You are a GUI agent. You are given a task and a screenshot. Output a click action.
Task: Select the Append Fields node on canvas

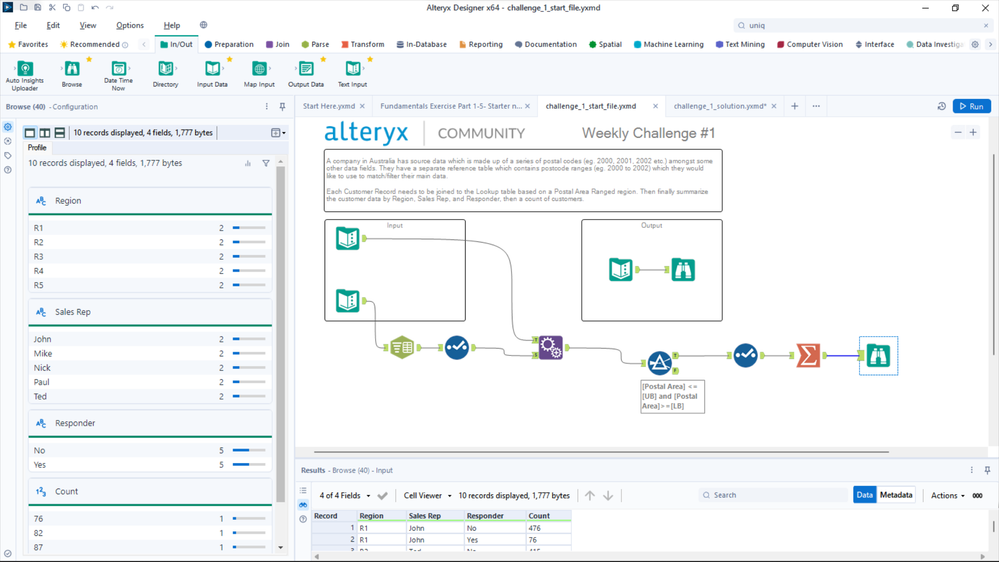pyautogui.click(x=550, y=347)
